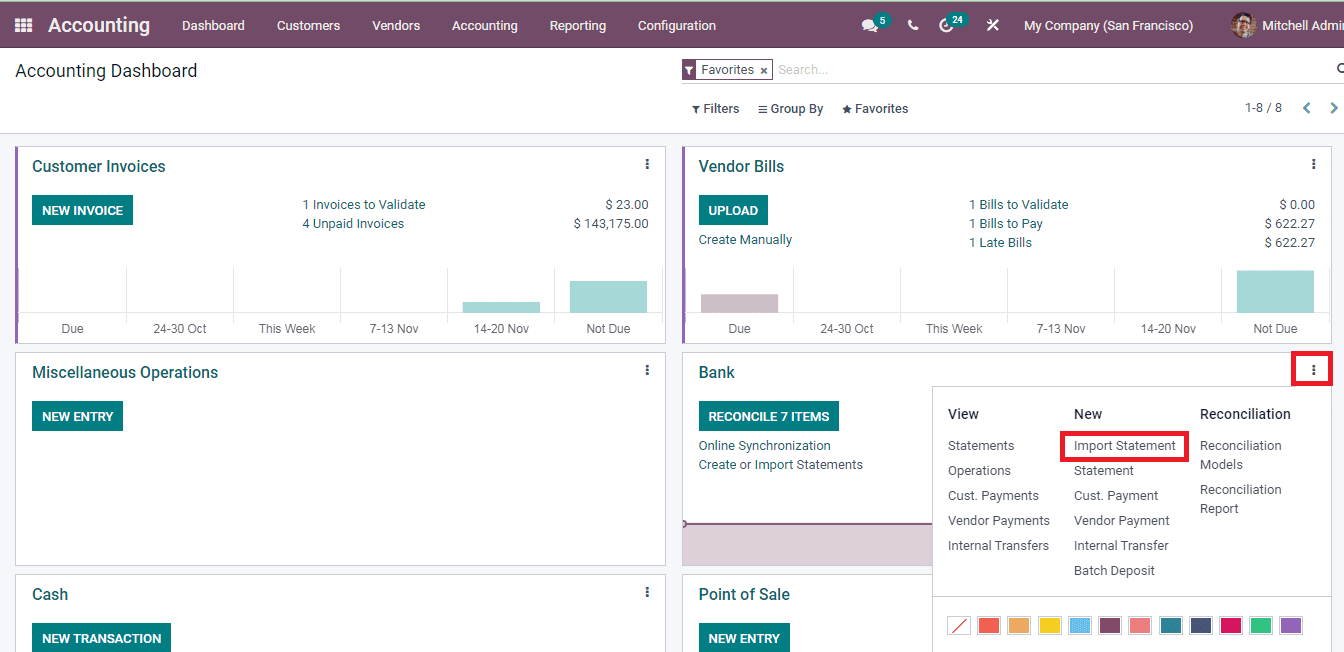Open the Favorites dropdown

[x=875, y=108]
